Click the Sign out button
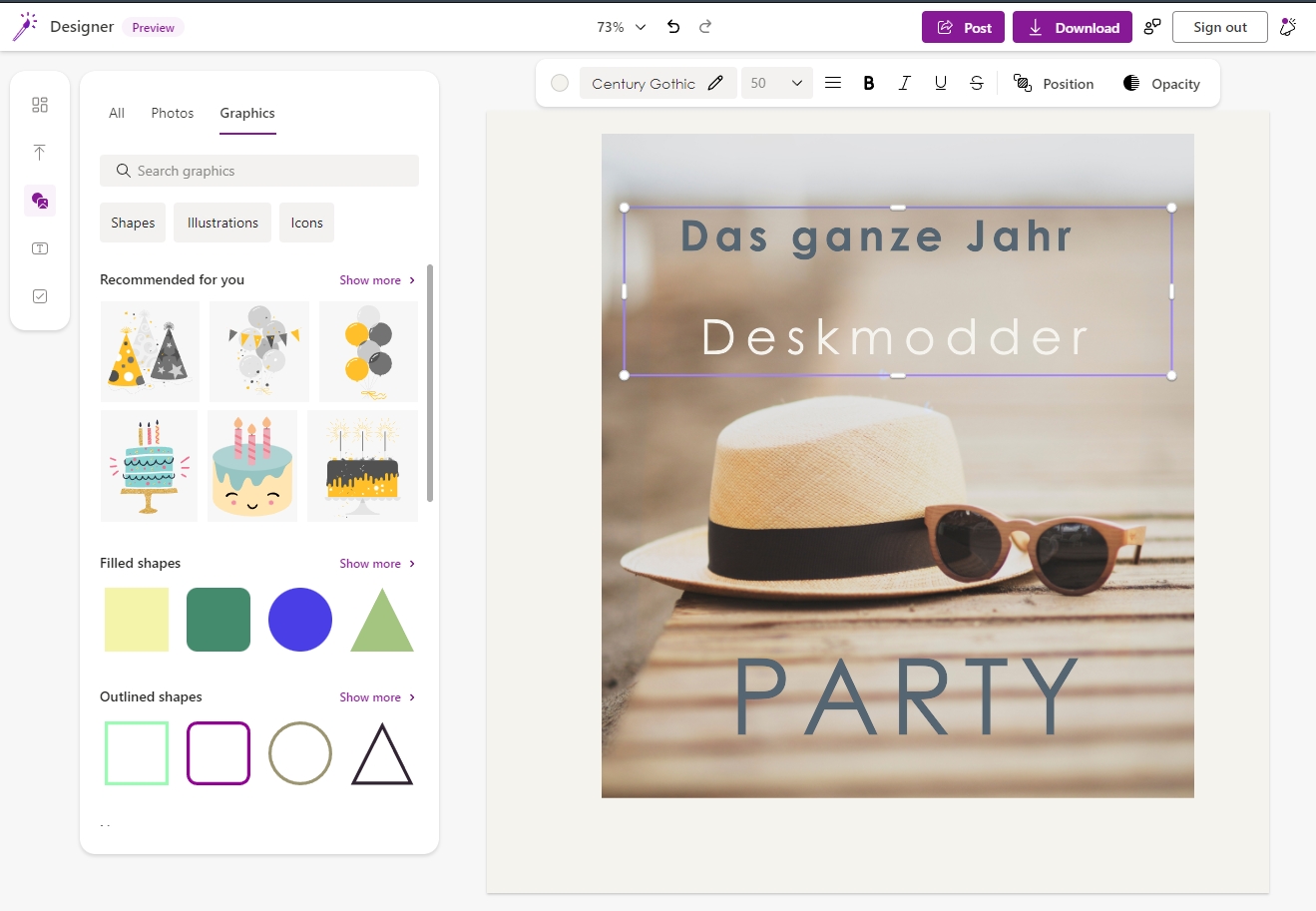Viewport: 1316px width, 911px height. [1220, 27]
